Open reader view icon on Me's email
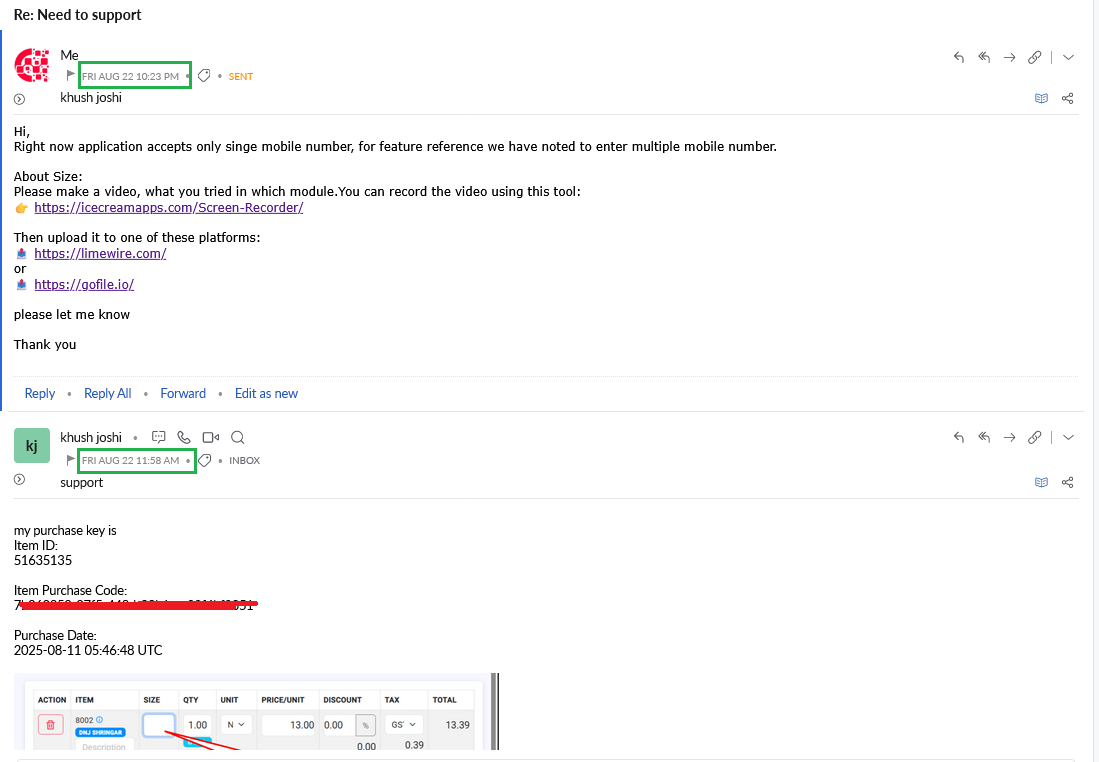Screen dimensions: 1099x762 [1042, 98]
